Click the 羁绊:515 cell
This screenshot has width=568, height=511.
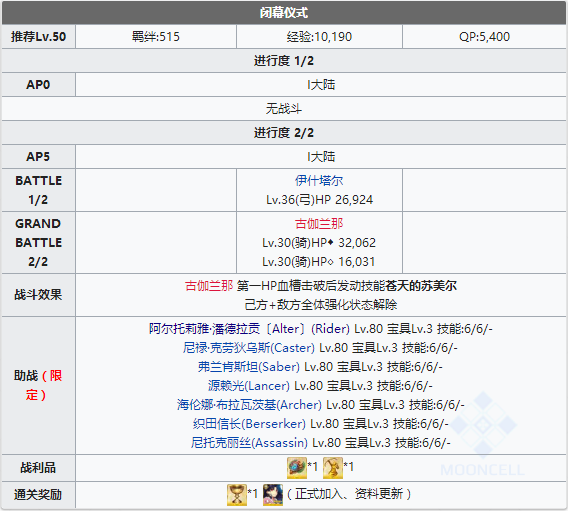[x=156, y=37]
